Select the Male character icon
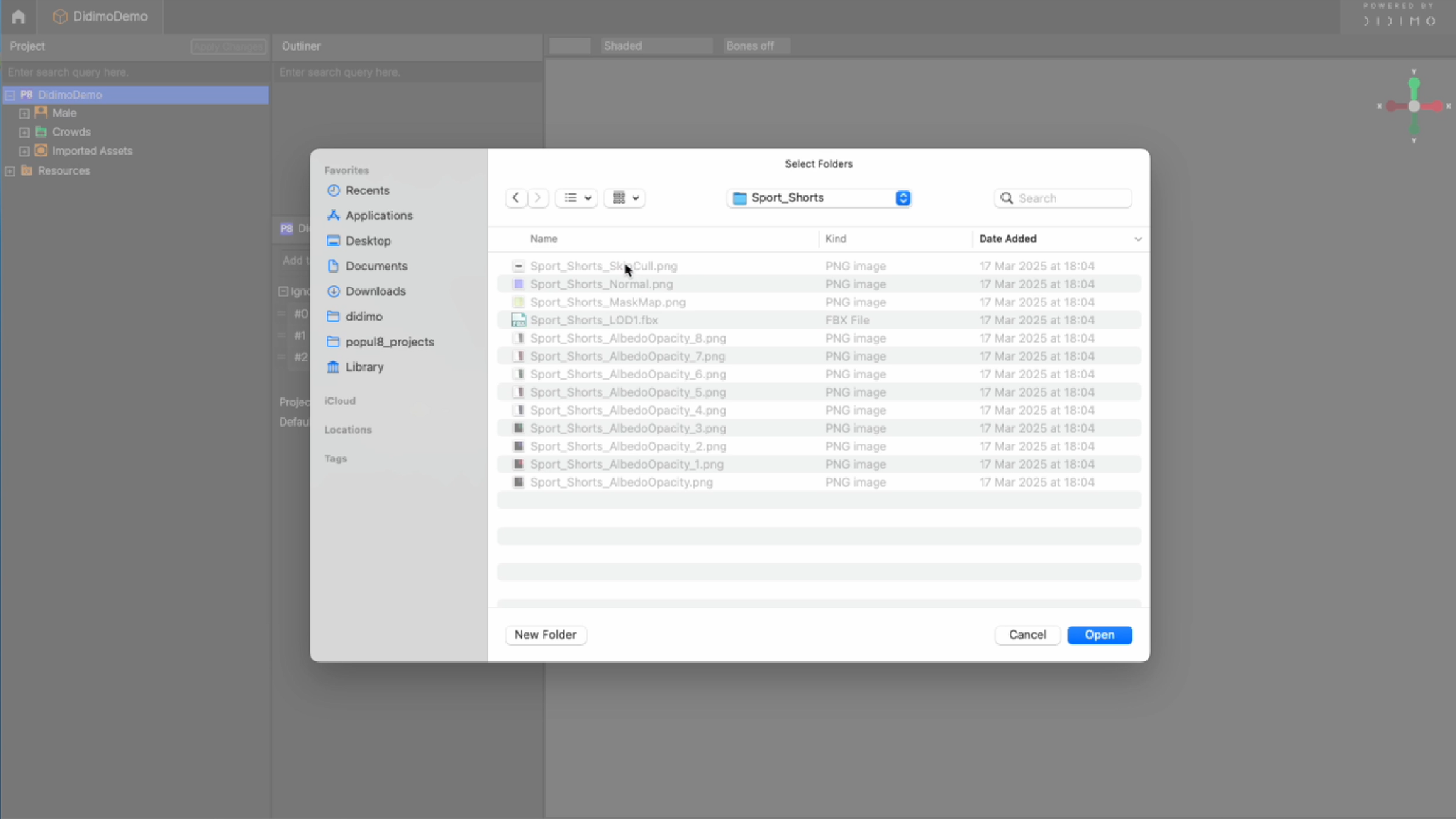This screenshot has height=819, width=1456. click(x=41, y=113)
